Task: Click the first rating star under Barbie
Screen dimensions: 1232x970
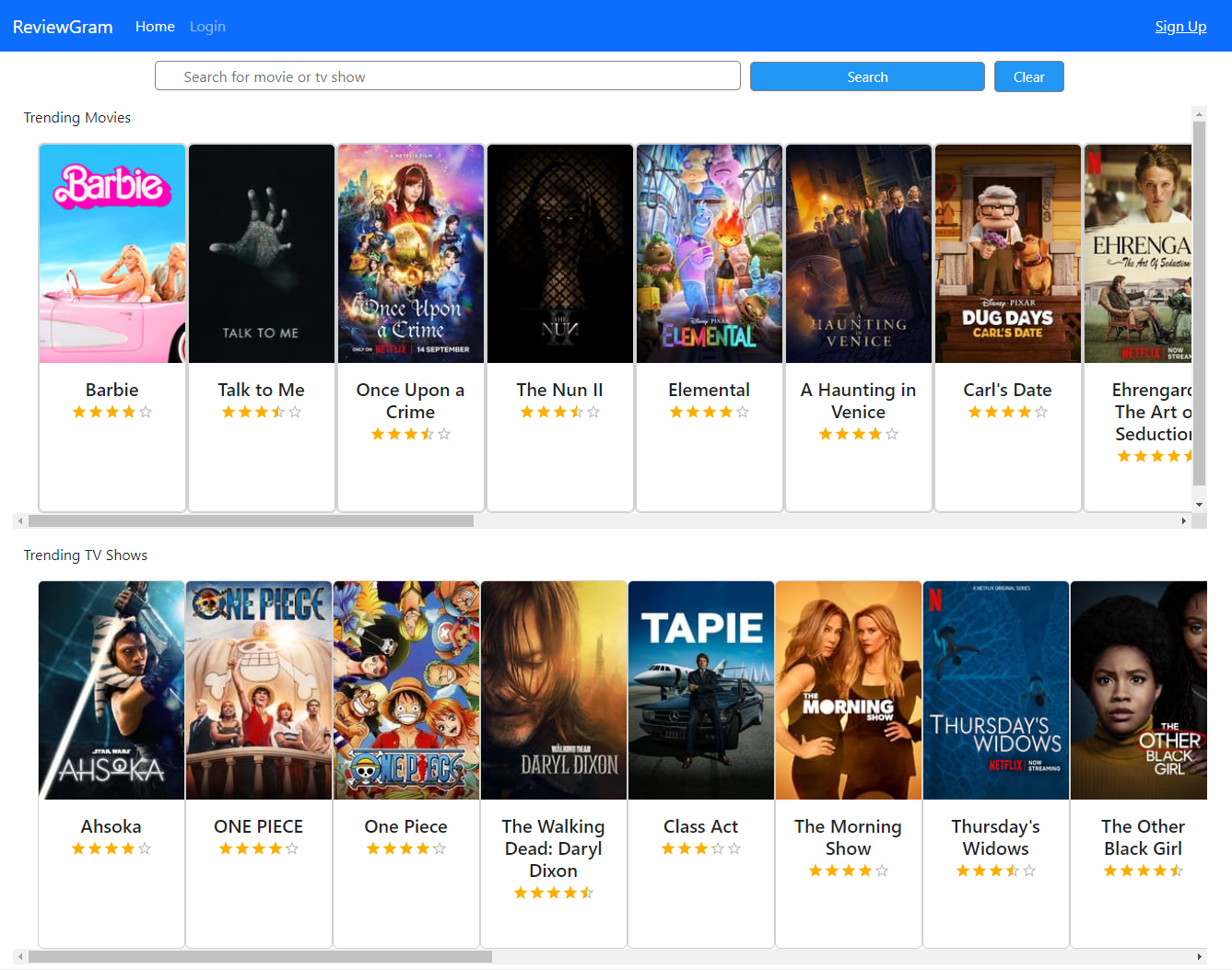Action: (x=79, y=412)
